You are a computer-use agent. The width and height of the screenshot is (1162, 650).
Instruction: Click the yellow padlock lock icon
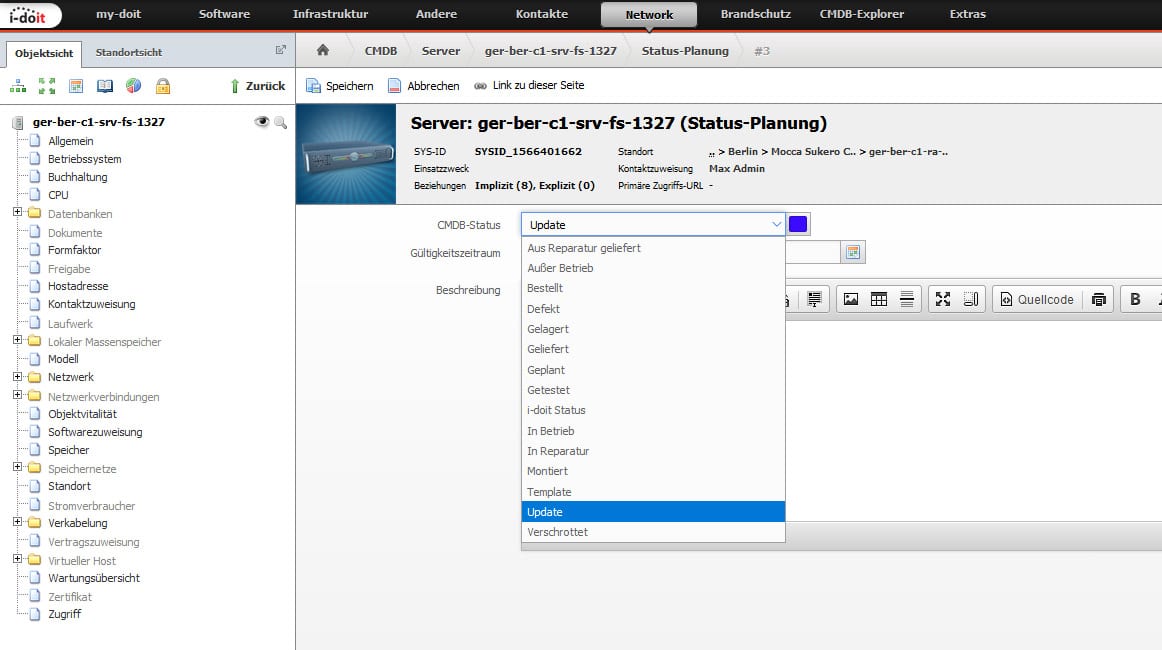click(162, 86)
